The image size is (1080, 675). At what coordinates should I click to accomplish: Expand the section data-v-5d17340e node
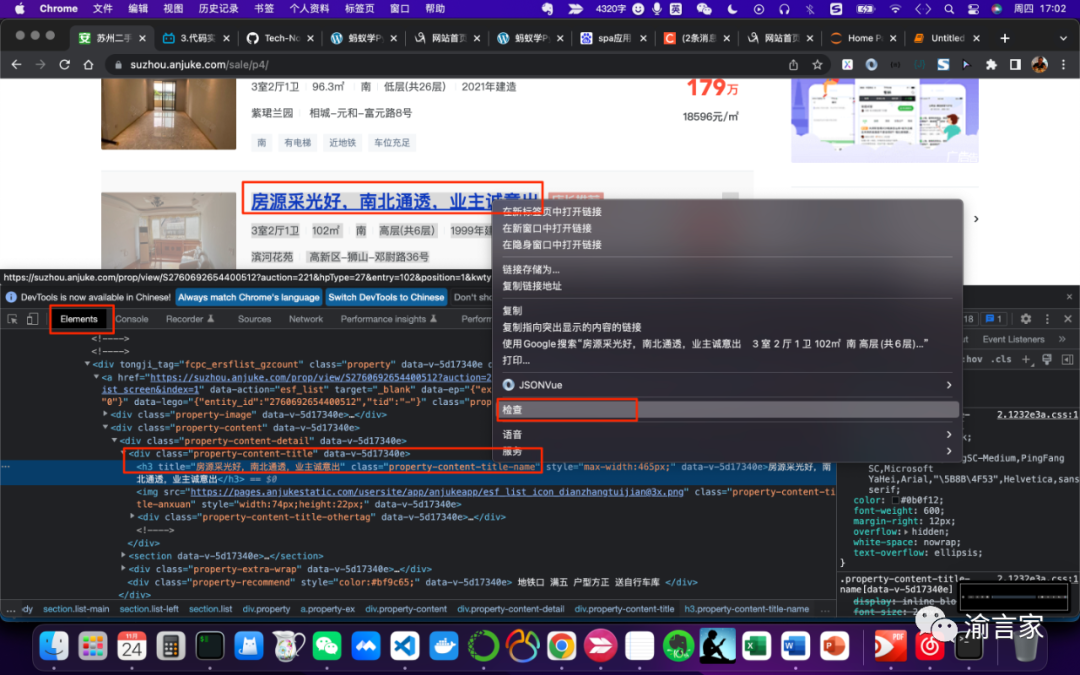[123, 555]
